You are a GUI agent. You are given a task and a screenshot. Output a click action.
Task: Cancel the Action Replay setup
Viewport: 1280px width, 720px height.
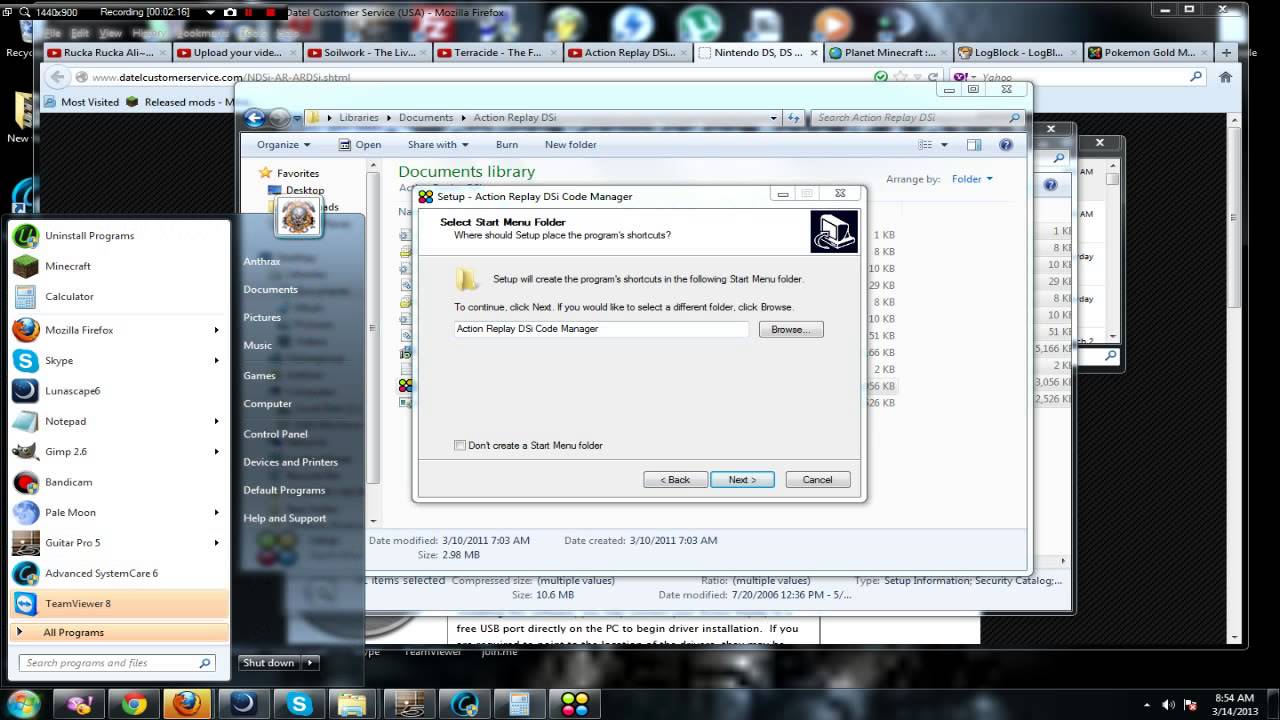tap(817, 480)
